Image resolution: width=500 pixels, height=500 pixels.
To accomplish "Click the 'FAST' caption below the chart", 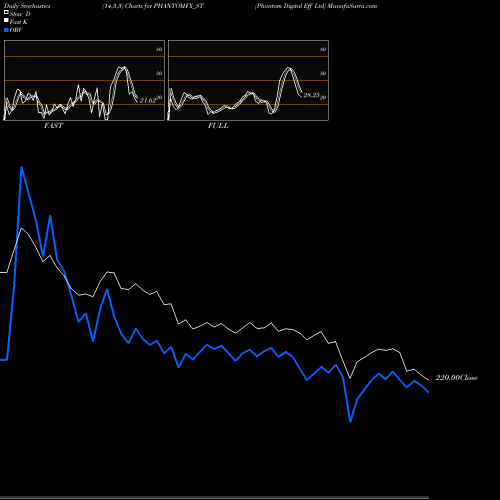I will (x=54, y=126).
